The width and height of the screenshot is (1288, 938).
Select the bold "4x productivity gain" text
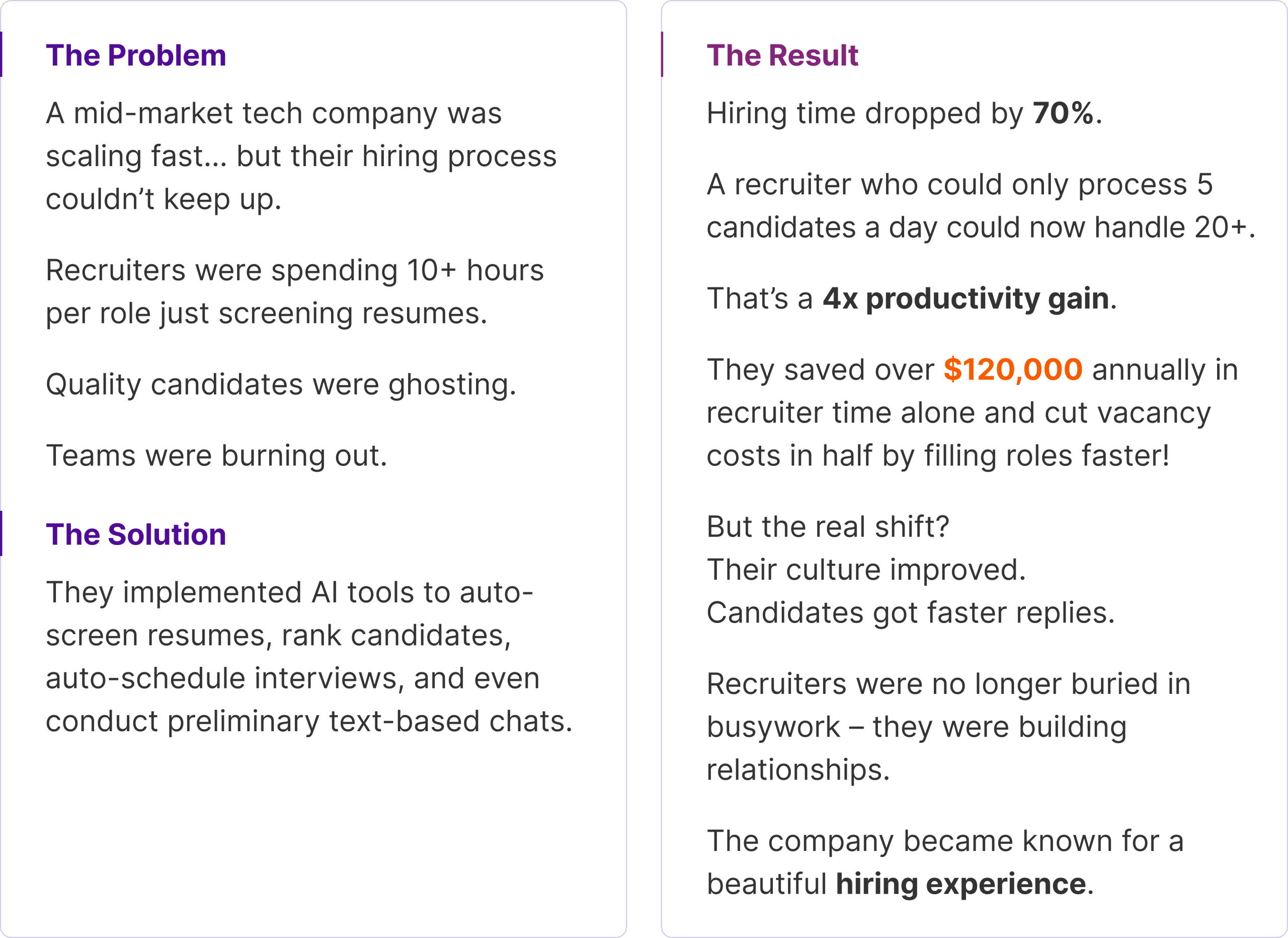point(965,298)
